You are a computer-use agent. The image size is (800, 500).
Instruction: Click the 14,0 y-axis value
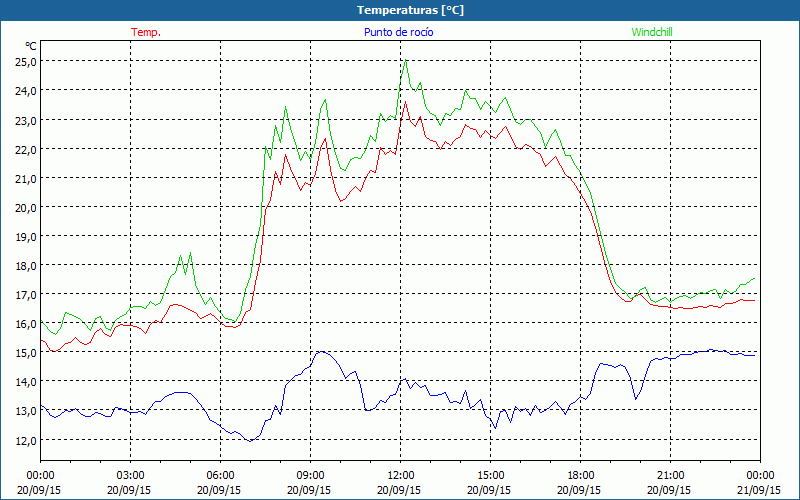coord(26,382)
